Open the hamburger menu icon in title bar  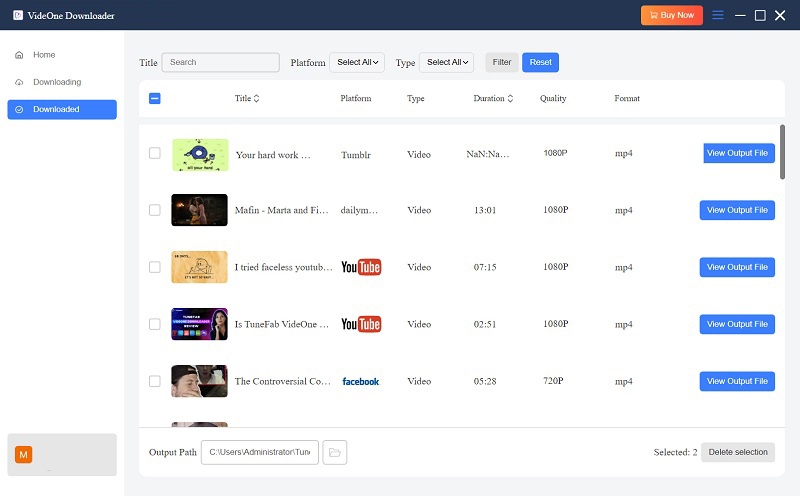coord(717,15)
